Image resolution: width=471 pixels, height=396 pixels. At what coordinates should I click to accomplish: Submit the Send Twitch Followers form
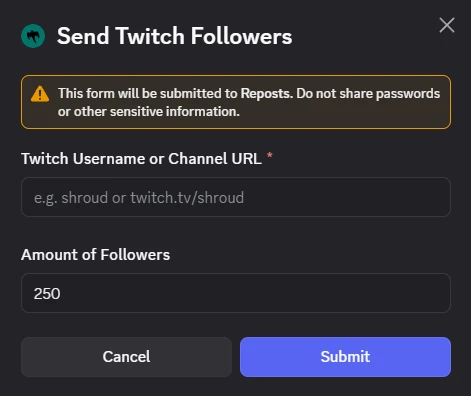tap(345, 357)
